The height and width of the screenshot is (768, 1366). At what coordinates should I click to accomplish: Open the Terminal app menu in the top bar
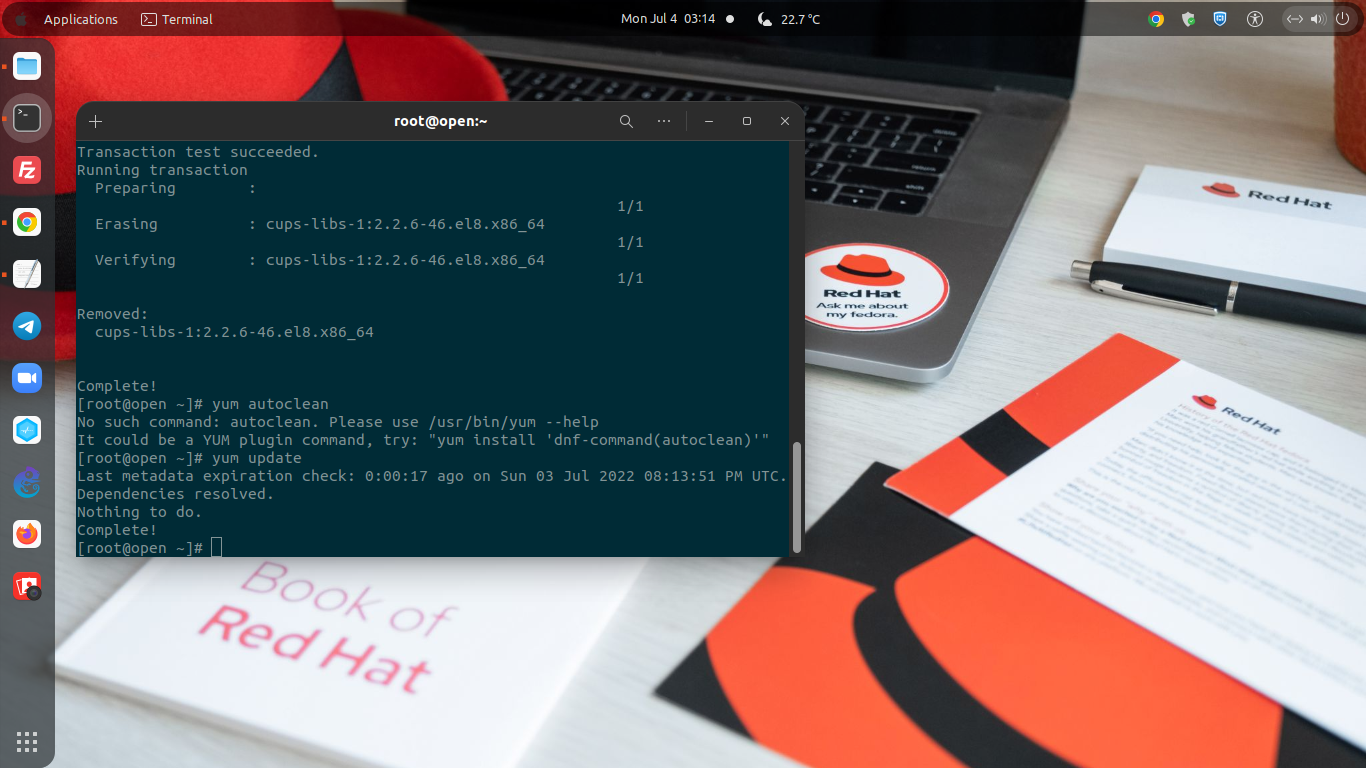tap(177, 19)
